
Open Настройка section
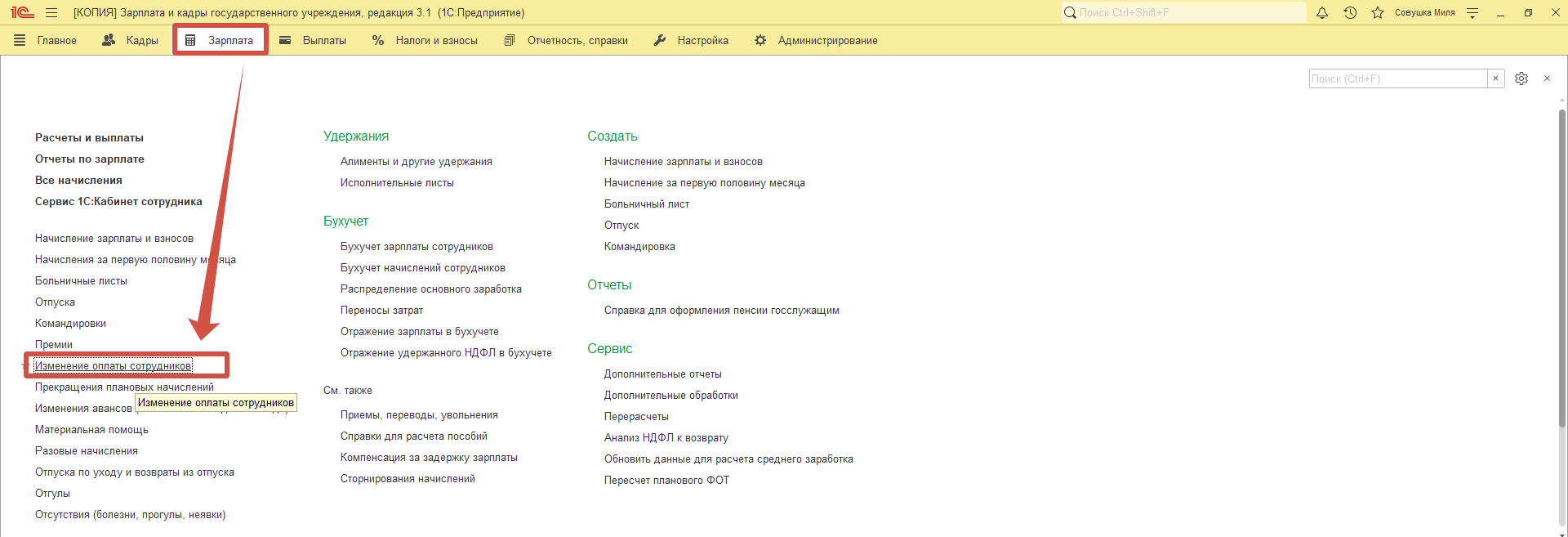click(x=692, y=40)
